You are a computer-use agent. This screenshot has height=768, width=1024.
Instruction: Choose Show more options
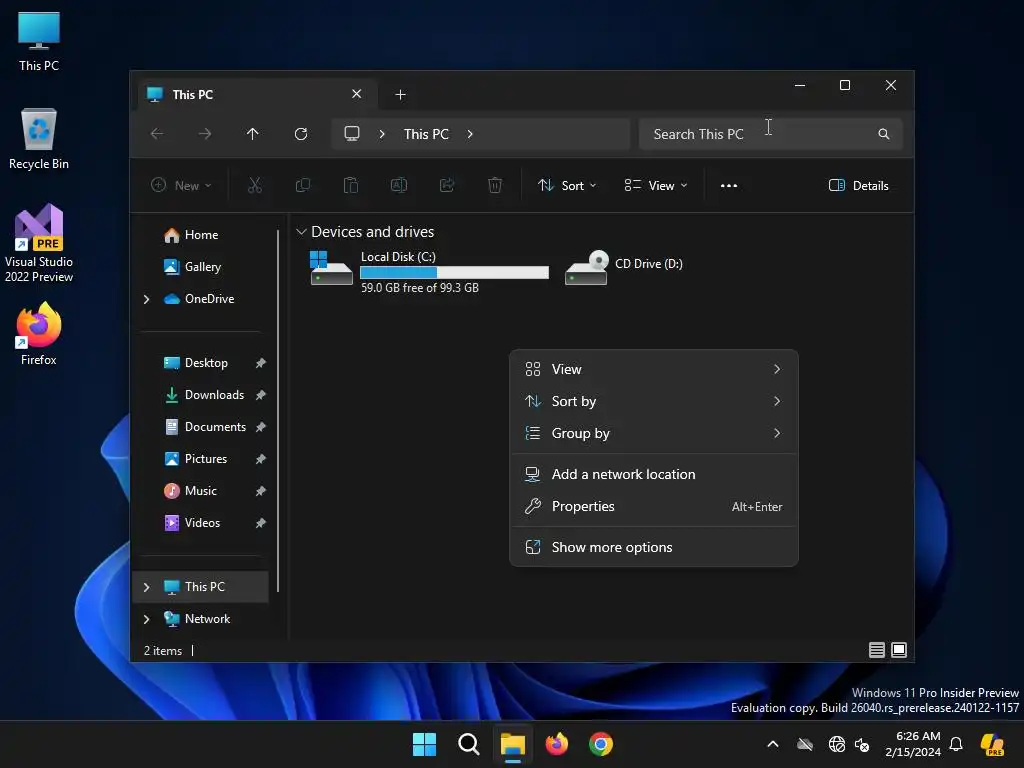click(654, 547)
